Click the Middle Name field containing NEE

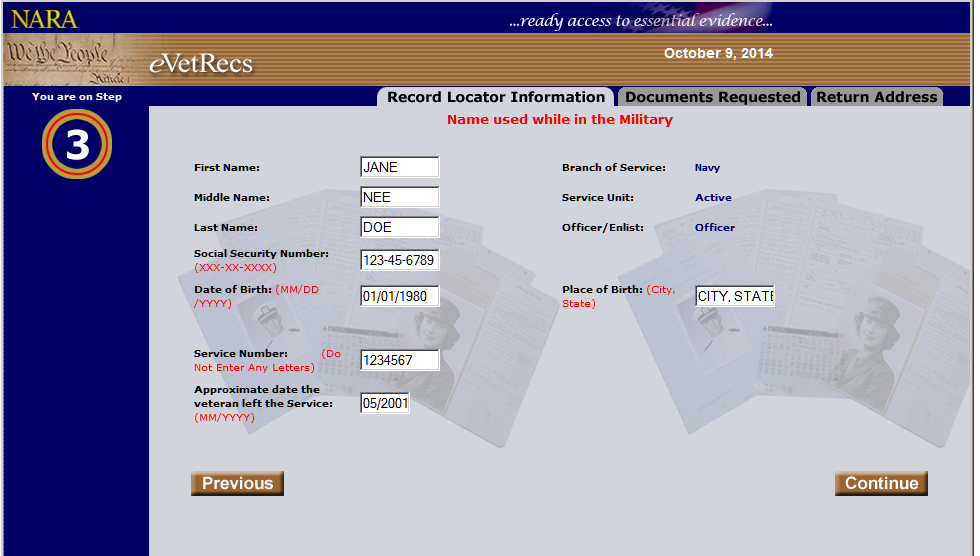click(x=400, y=197)
